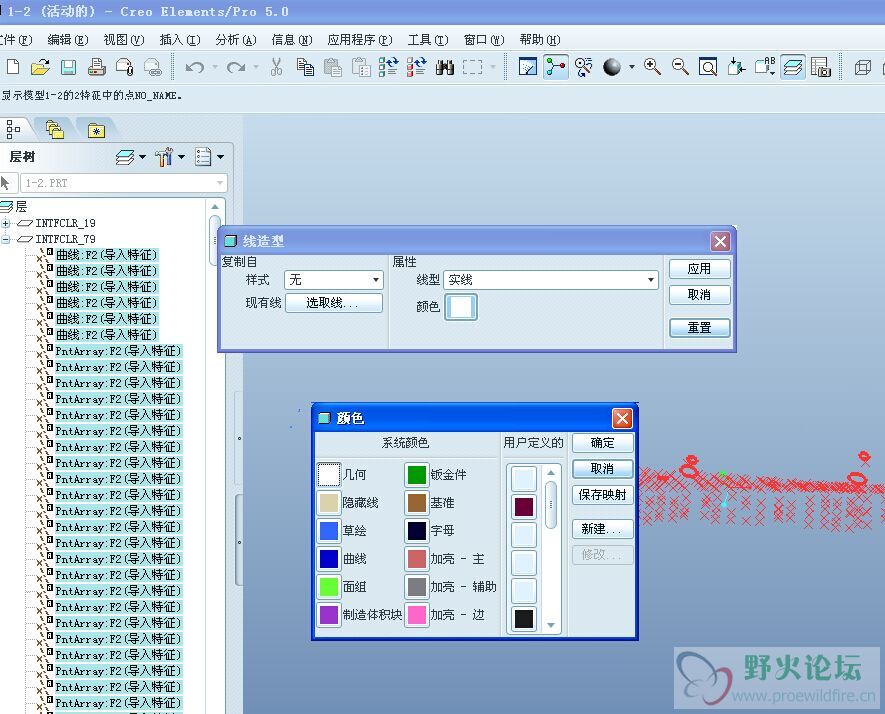Select the maroon user-defined color swatch
Screen dimensions: 885x714
[524, 506]
